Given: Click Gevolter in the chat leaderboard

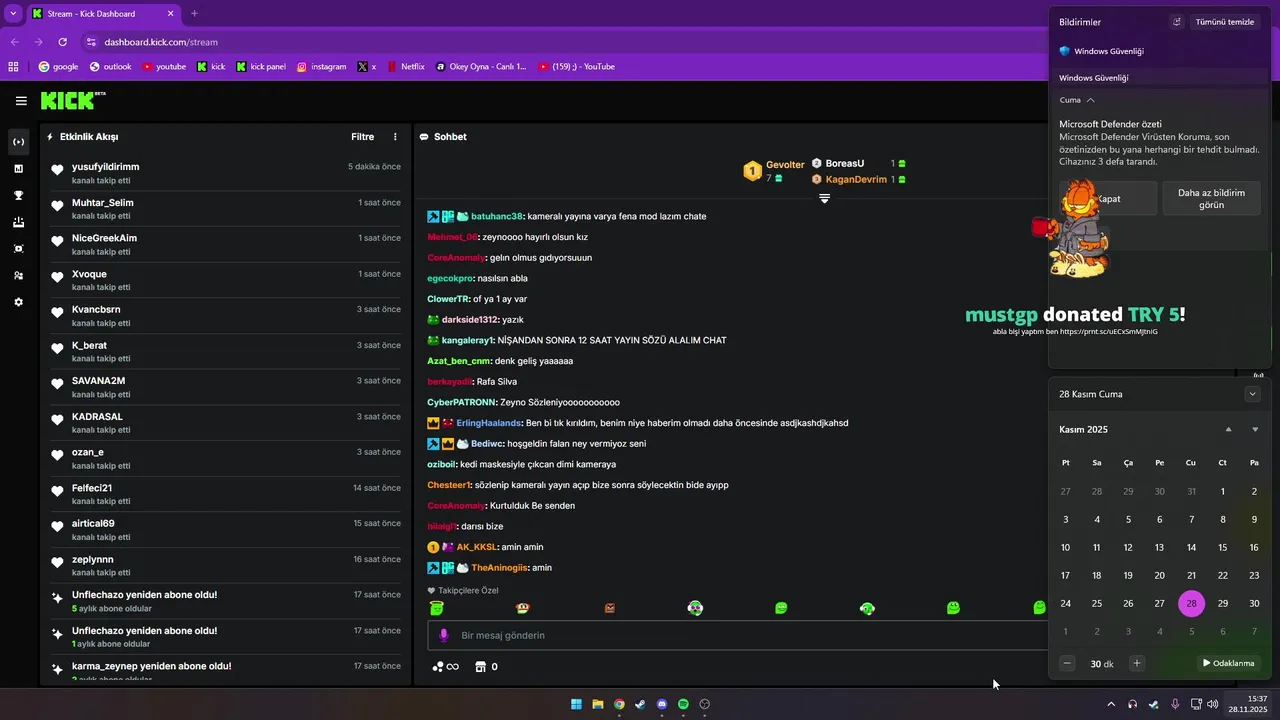Looking at the screenshot, I should (785, 164).
